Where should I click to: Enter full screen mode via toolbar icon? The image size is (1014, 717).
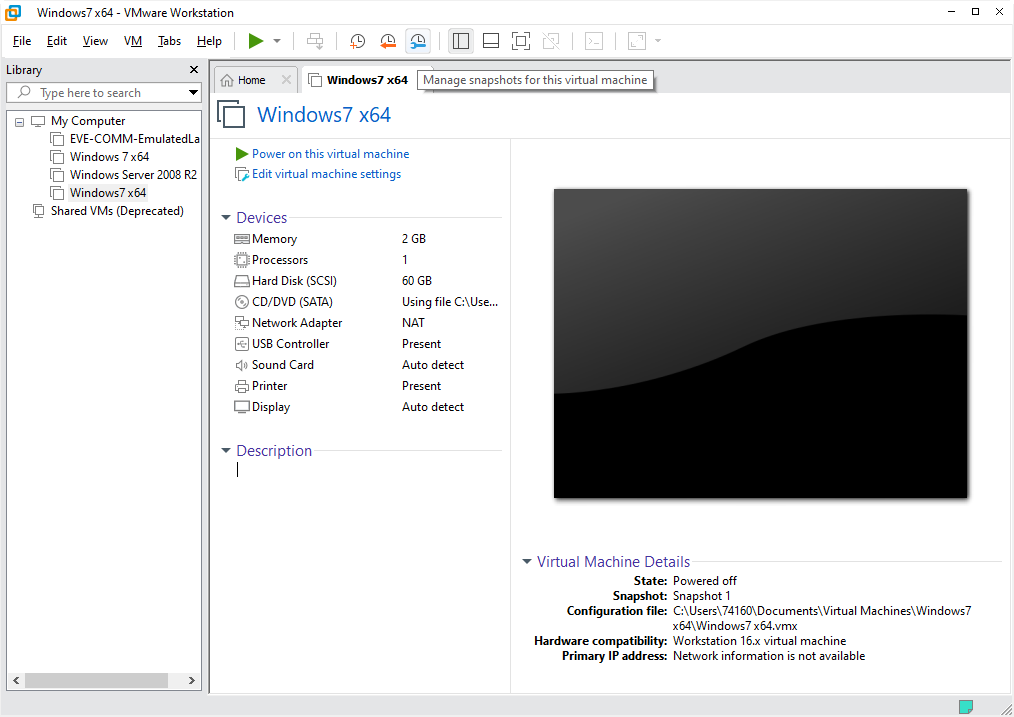tap(521, 41)
